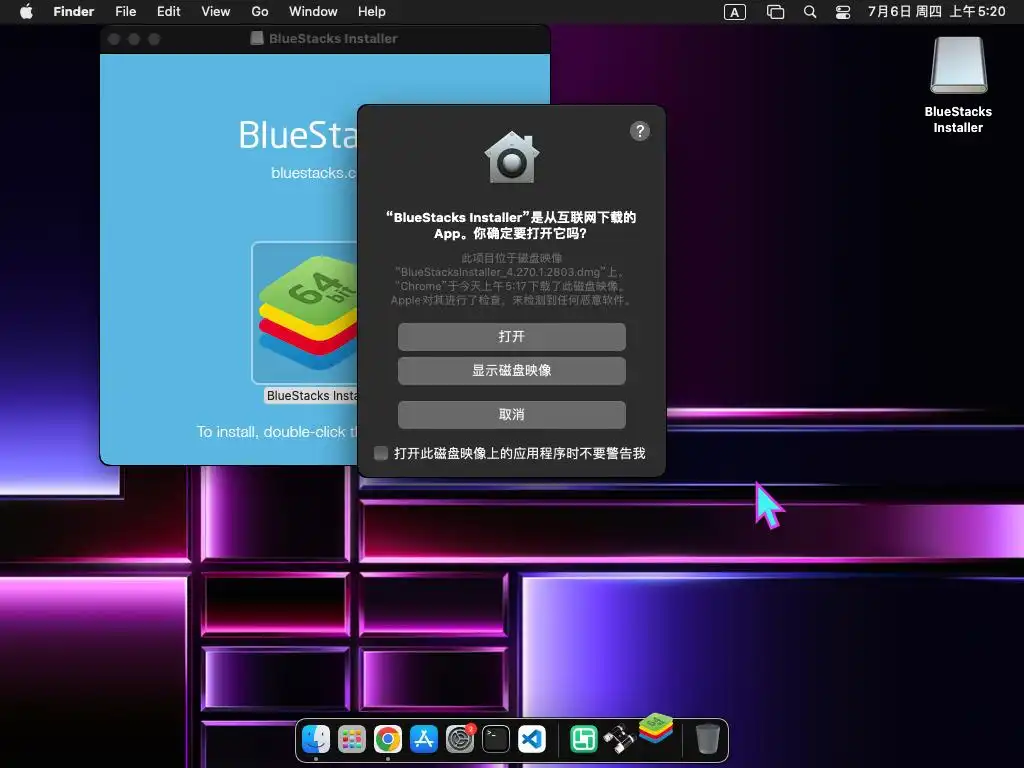Open the binoculars app in the Dock
1024x768 pixels.
click(618, 739)
